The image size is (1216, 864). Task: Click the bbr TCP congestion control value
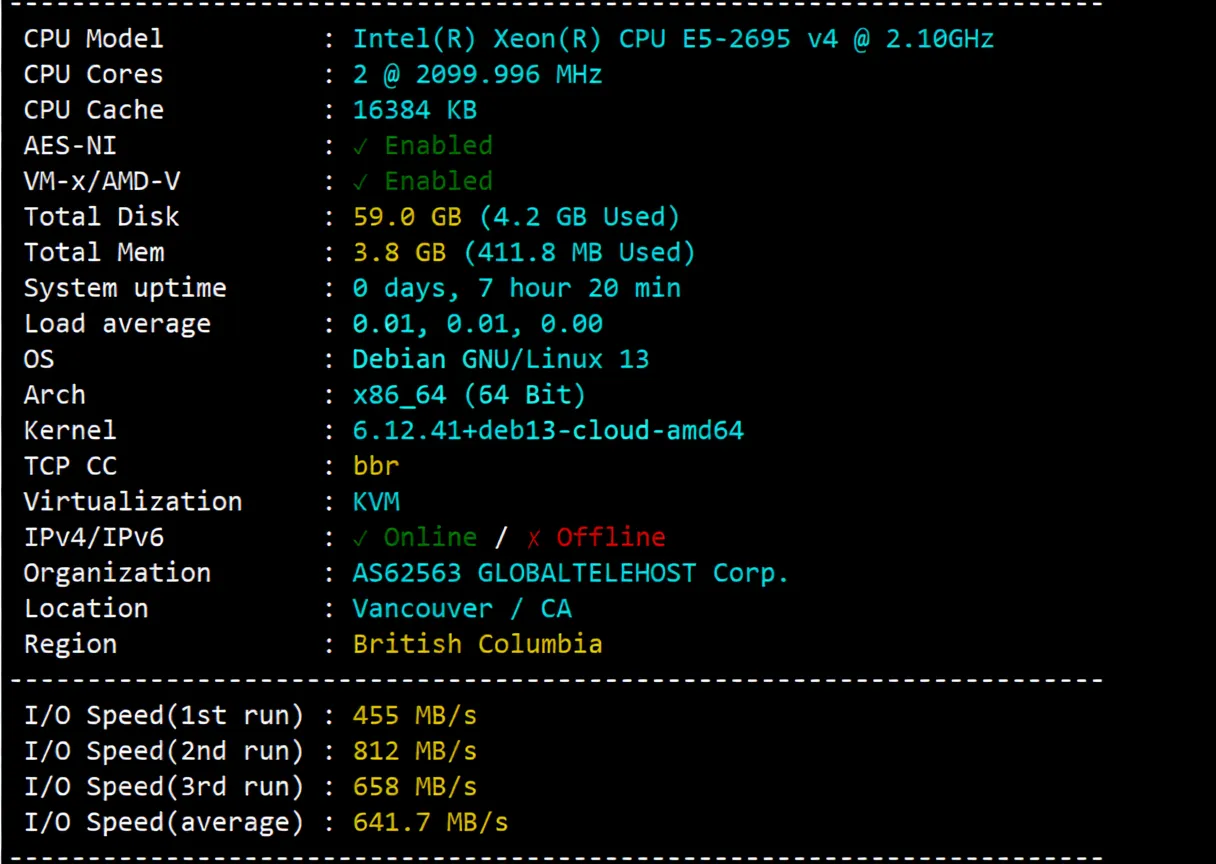pos(376,465)
